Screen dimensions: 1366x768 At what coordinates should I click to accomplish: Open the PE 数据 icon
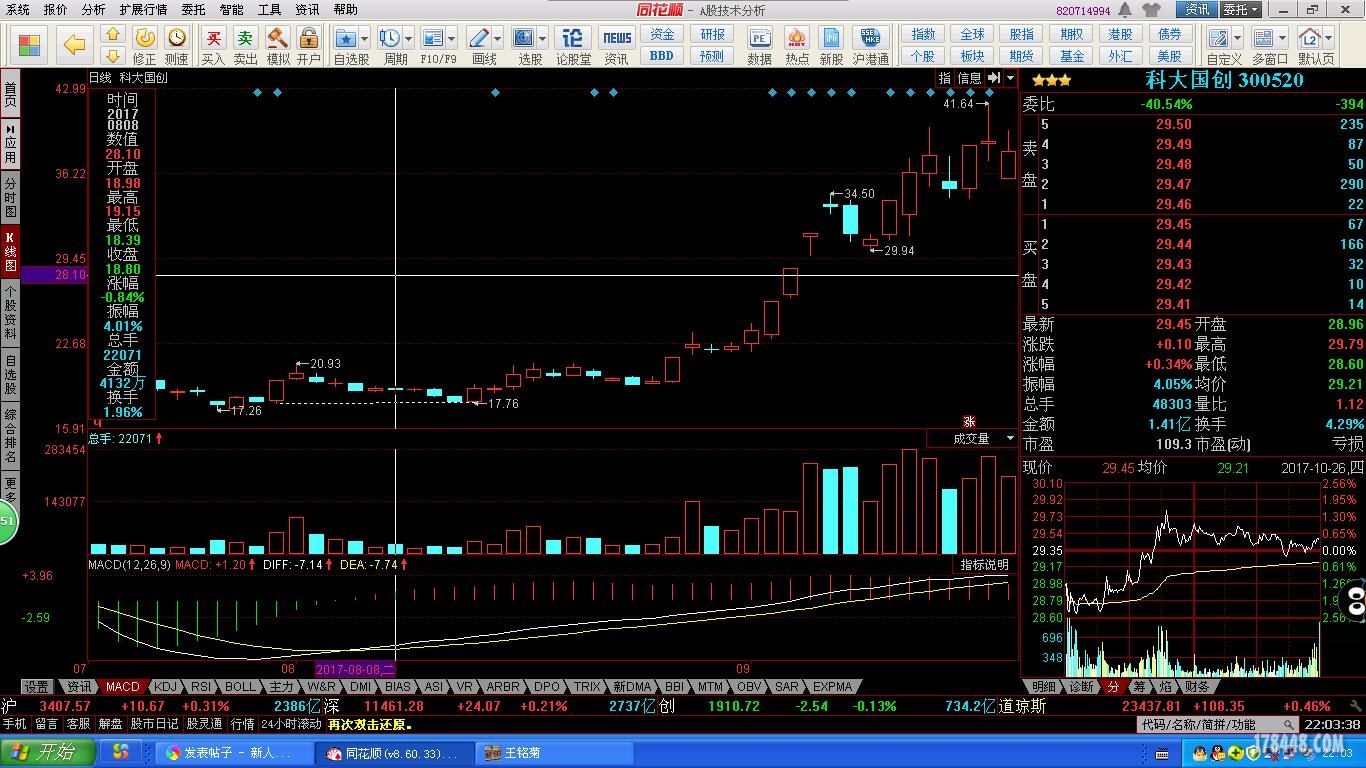(x=760, y=38)
